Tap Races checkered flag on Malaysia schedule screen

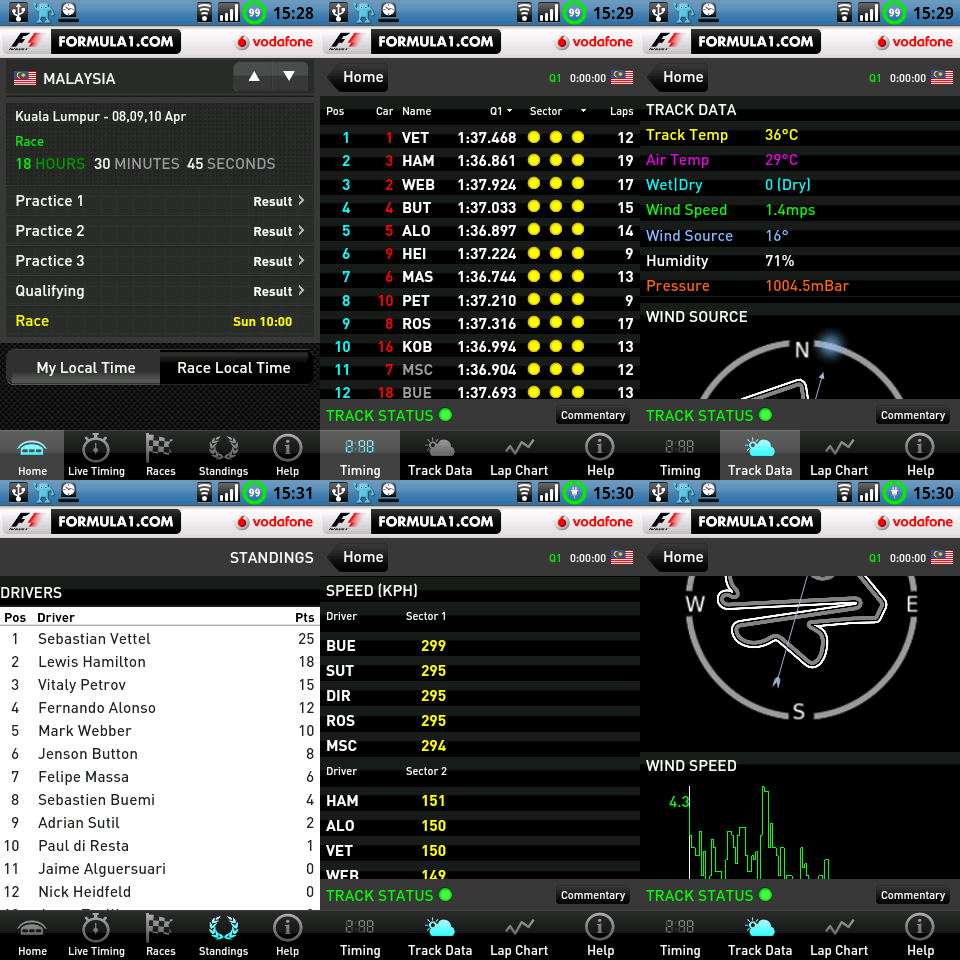coord(160,454)
